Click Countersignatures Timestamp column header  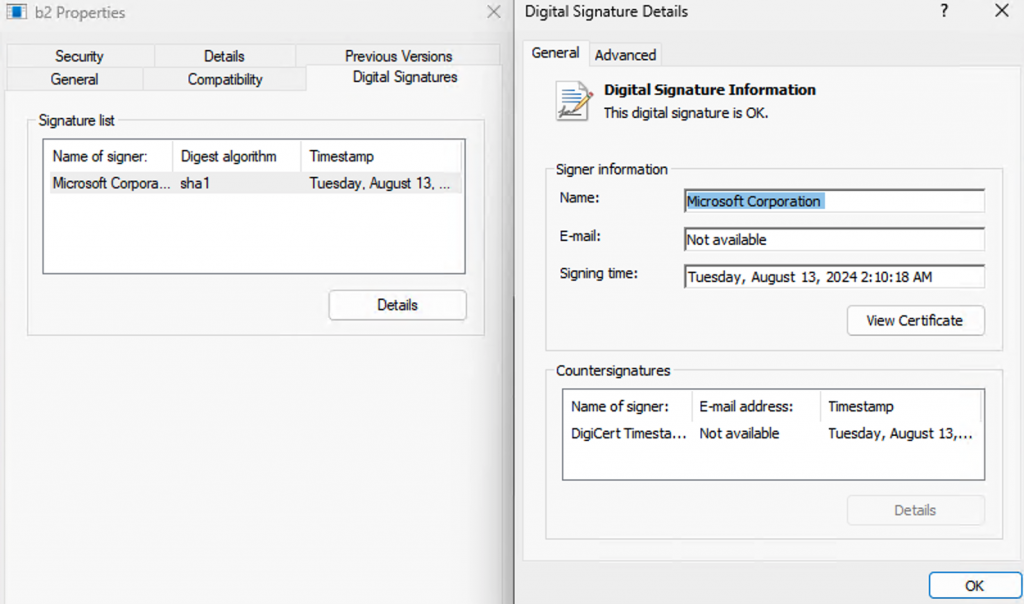[901, 406]
